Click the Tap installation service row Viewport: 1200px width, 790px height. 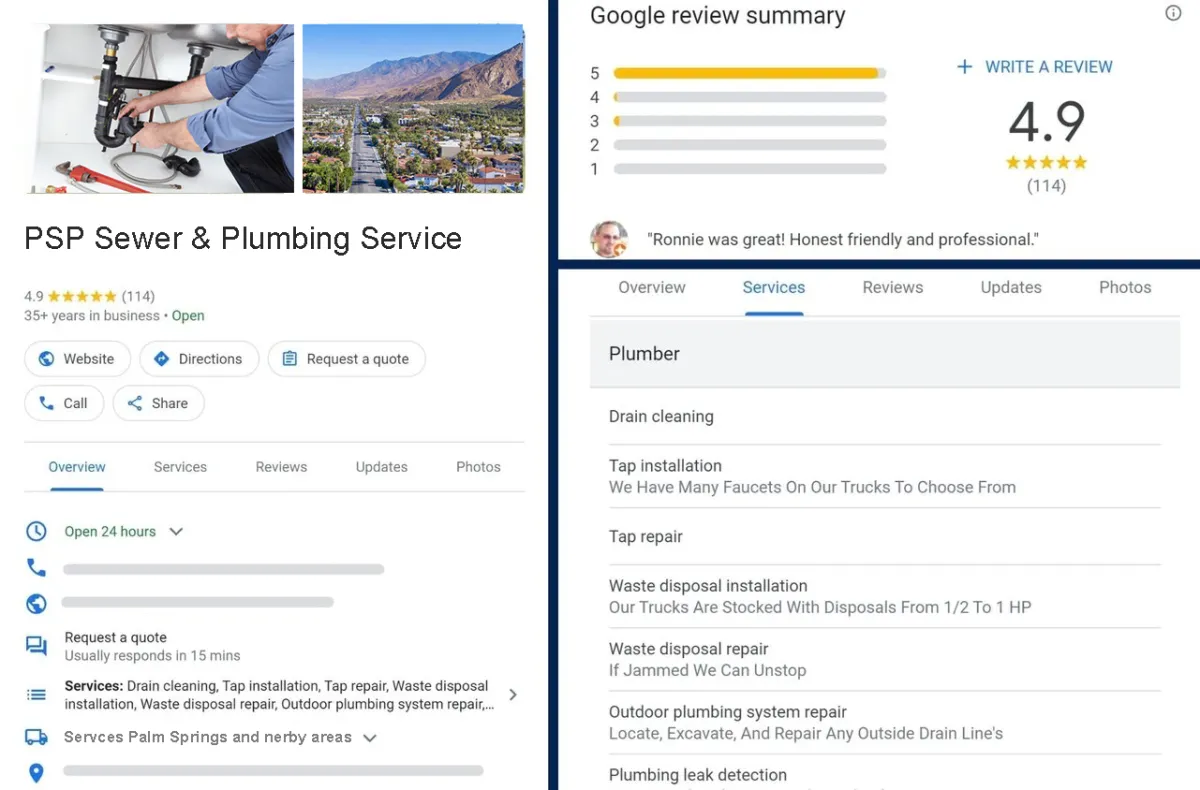coord(885,477)
